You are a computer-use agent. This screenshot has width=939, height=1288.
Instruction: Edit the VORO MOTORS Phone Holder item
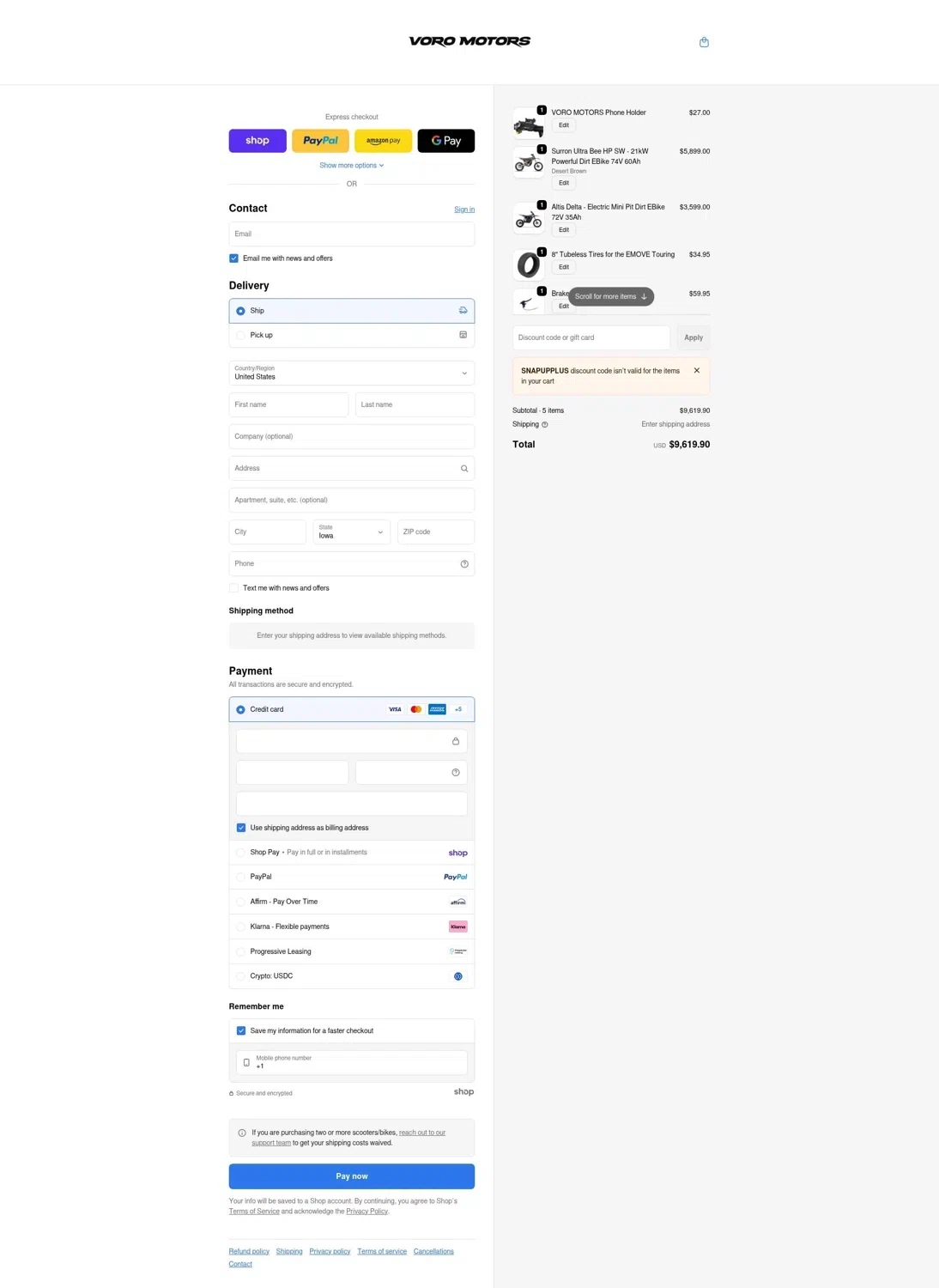tap(564, 125)
